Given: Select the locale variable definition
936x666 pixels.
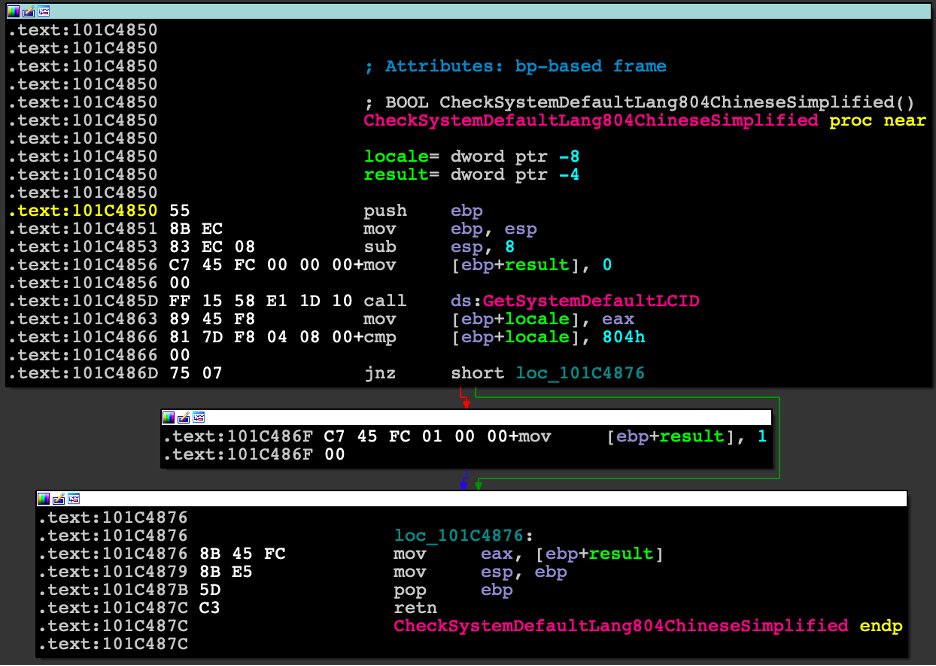Looking at the screenshot, I should coord(384,156).
